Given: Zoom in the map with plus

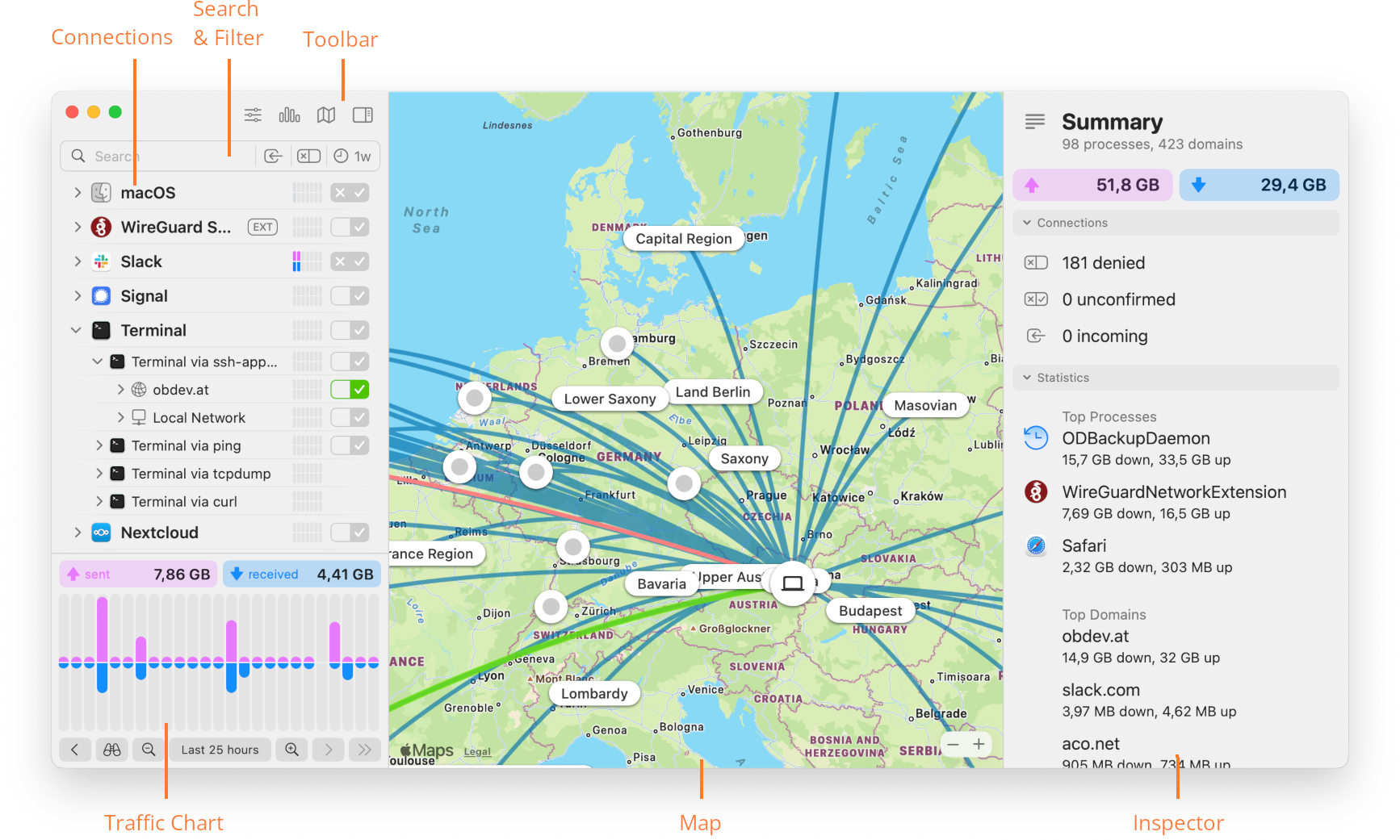Looking at the screenshot, I should [x=979, y=744].
